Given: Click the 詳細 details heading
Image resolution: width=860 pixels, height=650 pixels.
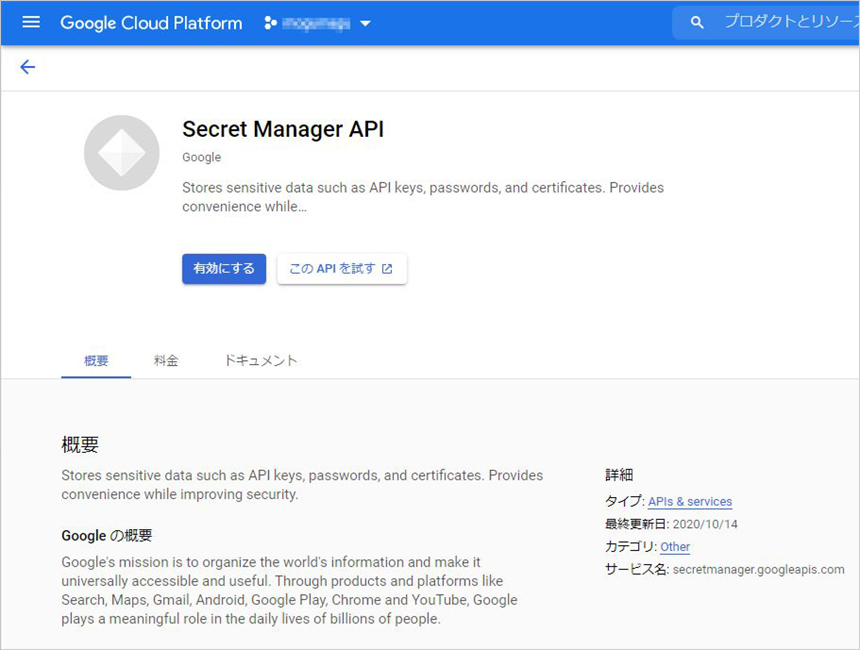Looking at the screenshot, I should (619, 475).
